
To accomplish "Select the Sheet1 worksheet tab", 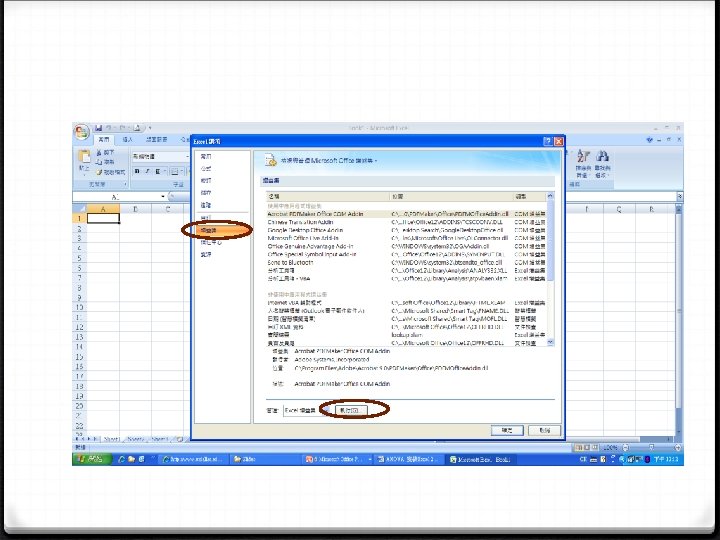I will pyautogui.click(x=112, y=439).
